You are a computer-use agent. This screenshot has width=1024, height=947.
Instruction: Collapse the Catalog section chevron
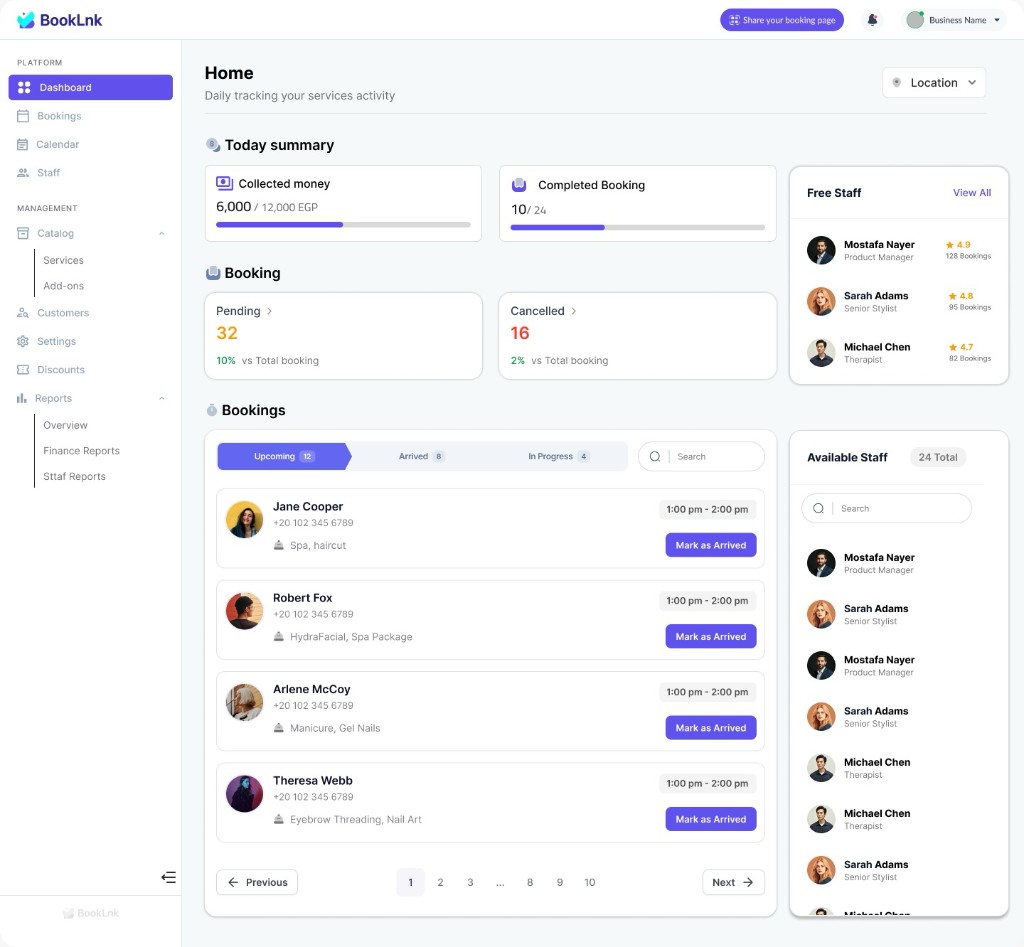pyautogui.click(x=161, y=233)
